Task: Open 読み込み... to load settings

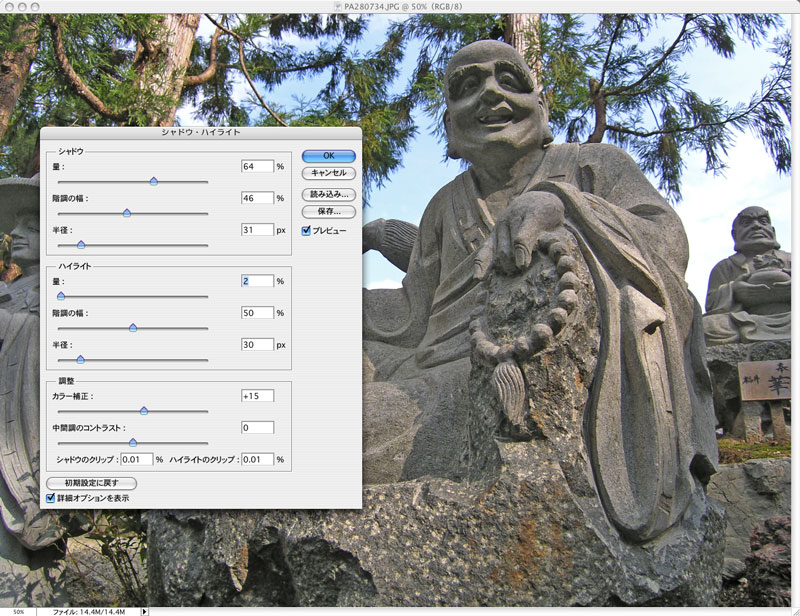Action: coord(329,194)
